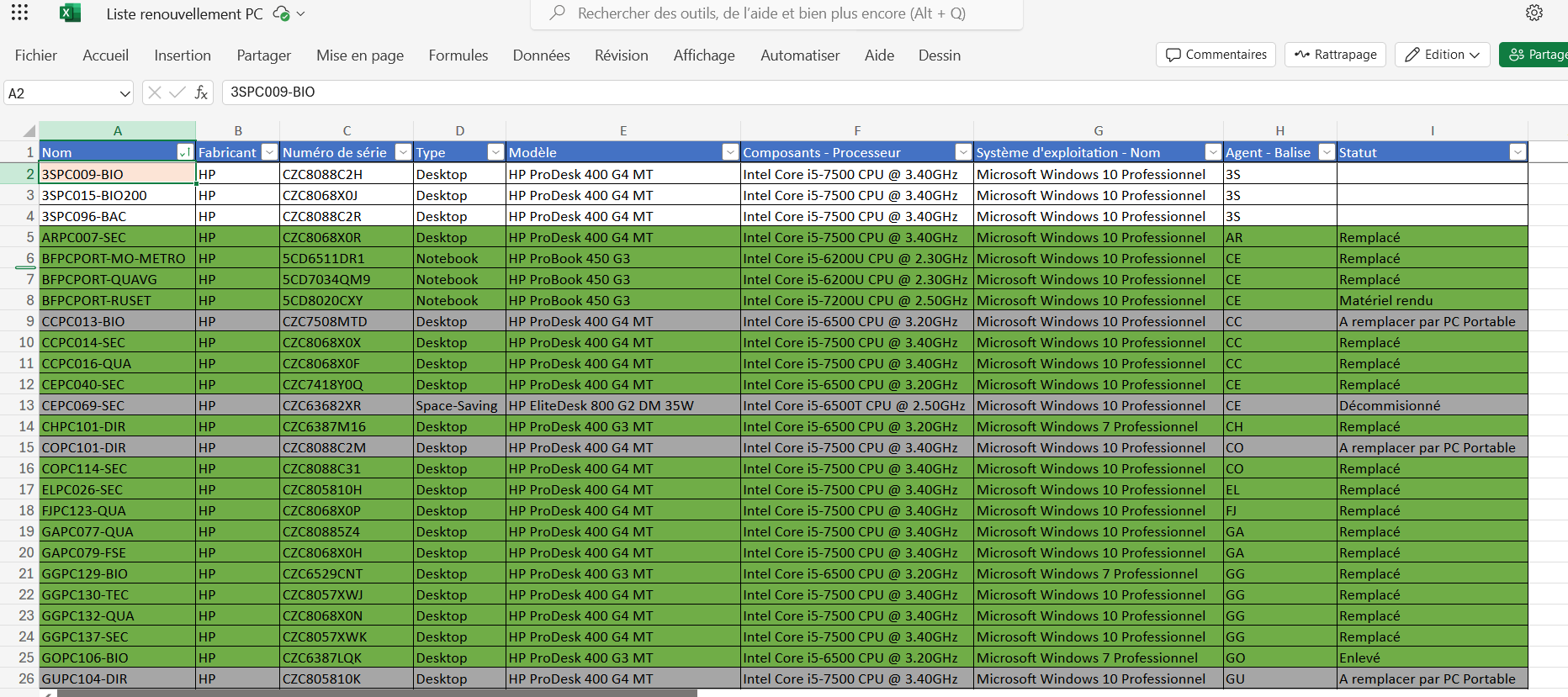The height and width of the screenshot is (697, 1568).
Task: Open the Fabricant column filter dropdown
Action: coord(269,152)
